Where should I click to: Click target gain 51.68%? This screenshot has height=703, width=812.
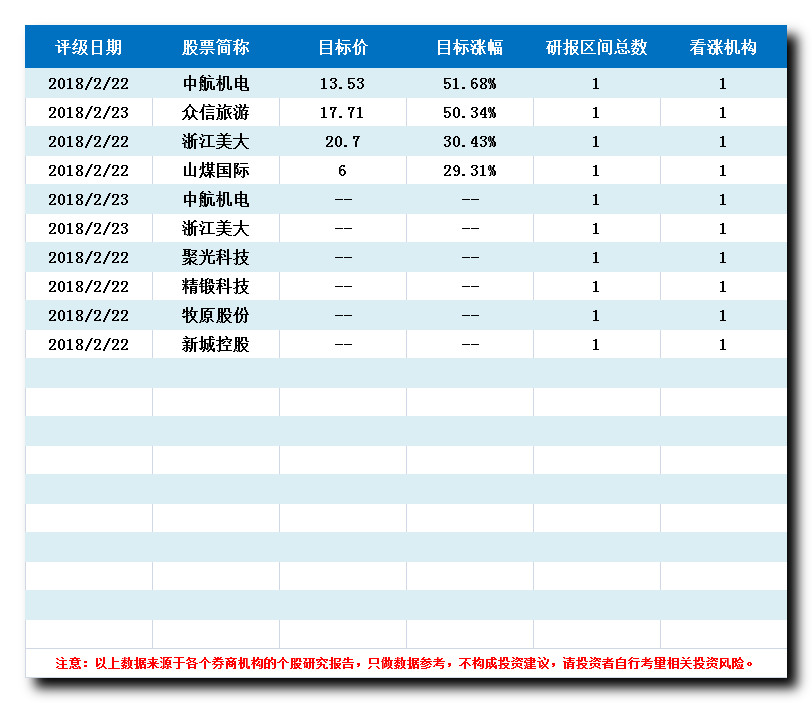point(470,84)
